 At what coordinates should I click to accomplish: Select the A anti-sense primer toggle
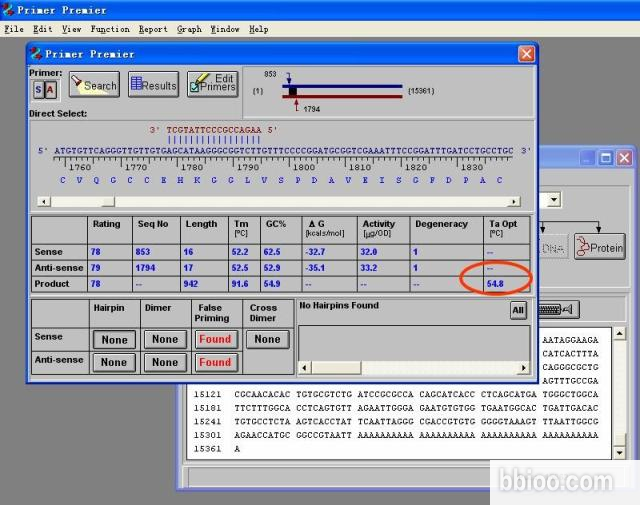[x=51, y=90]
